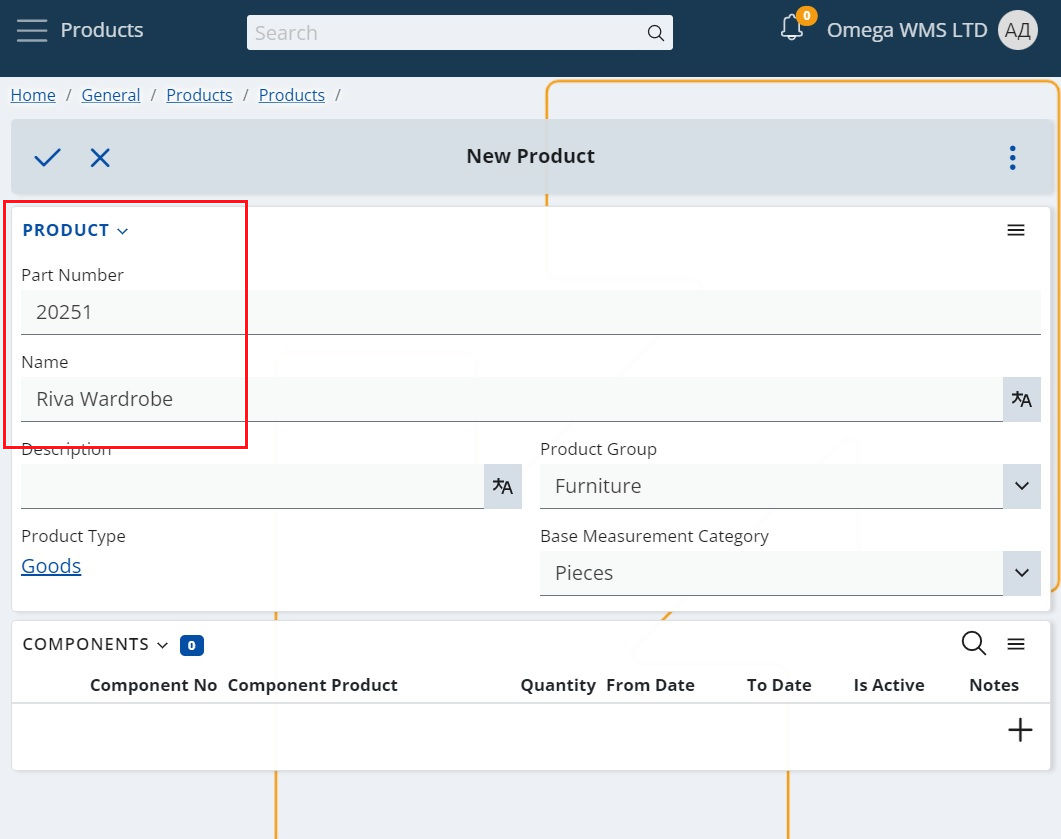Click the empty Description field

tap(252, 486)
